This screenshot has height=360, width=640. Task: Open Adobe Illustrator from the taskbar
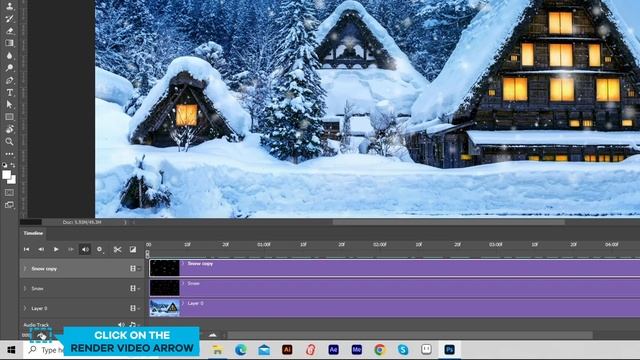pyautogui.click(x=287, y=350)
